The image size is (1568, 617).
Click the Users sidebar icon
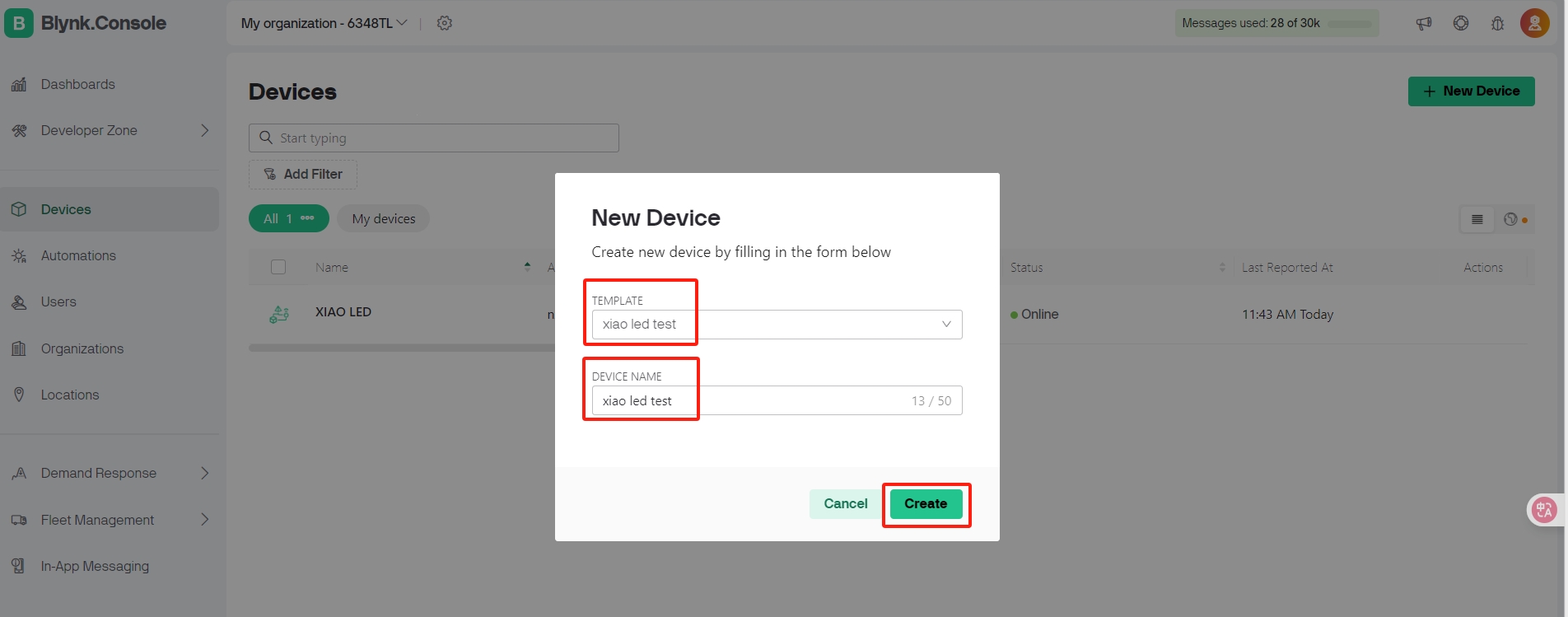[19, 301]
